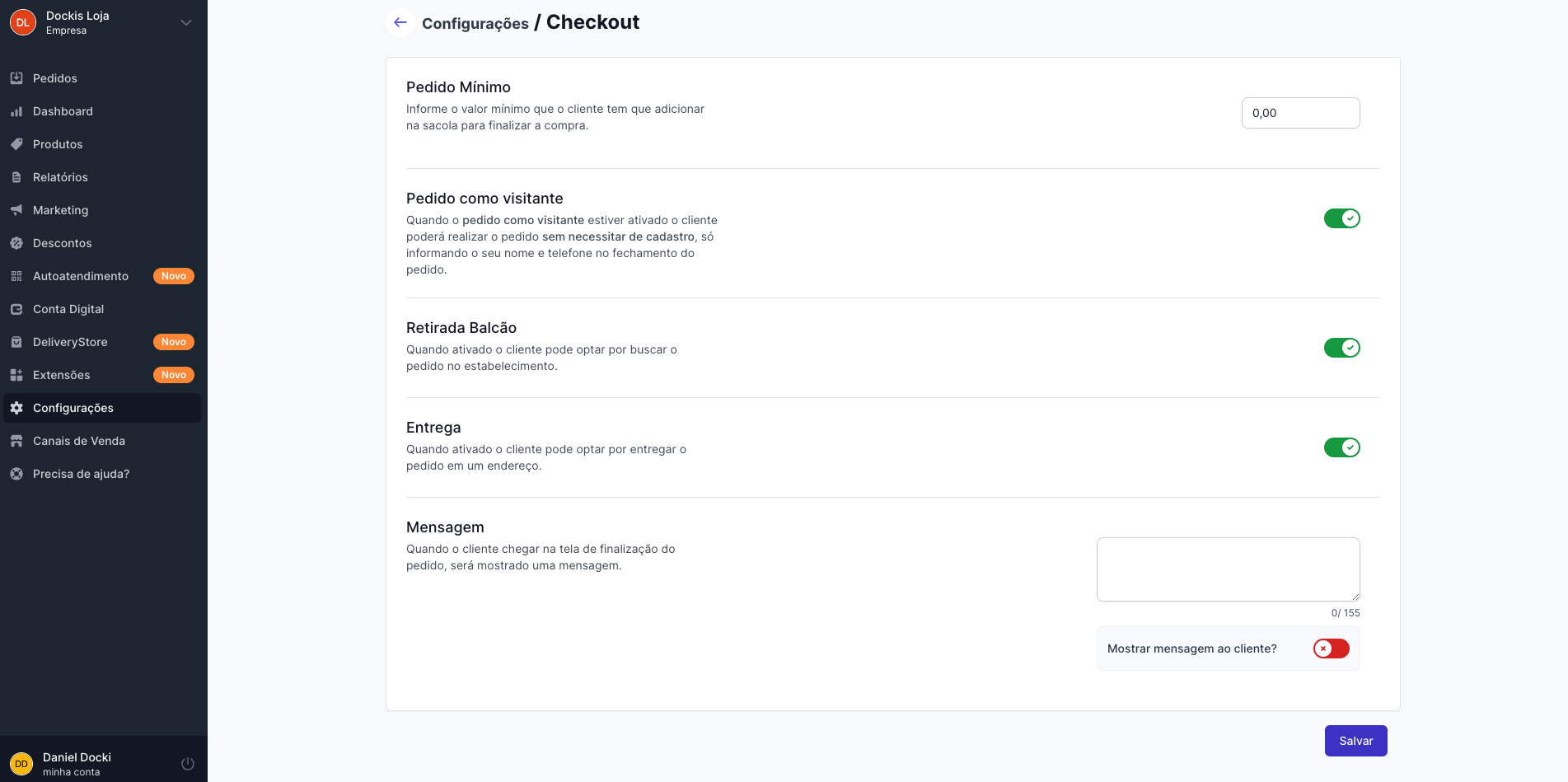Click the back arrow next to Configurações
Viewport: 1568px width, 782px height.
pos(400,22)
